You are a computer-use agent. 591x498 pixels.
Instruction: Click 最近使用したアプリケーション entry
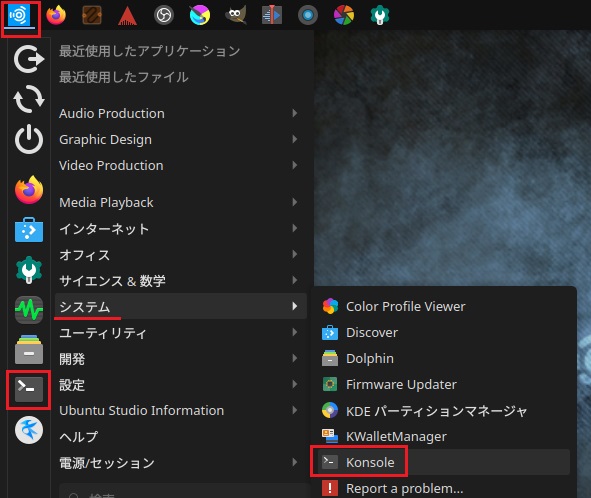click(150, 51)
